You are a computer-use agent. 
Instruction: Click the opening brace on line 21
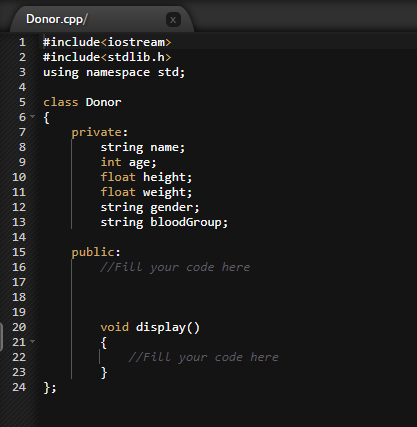(x=104, y=343)
